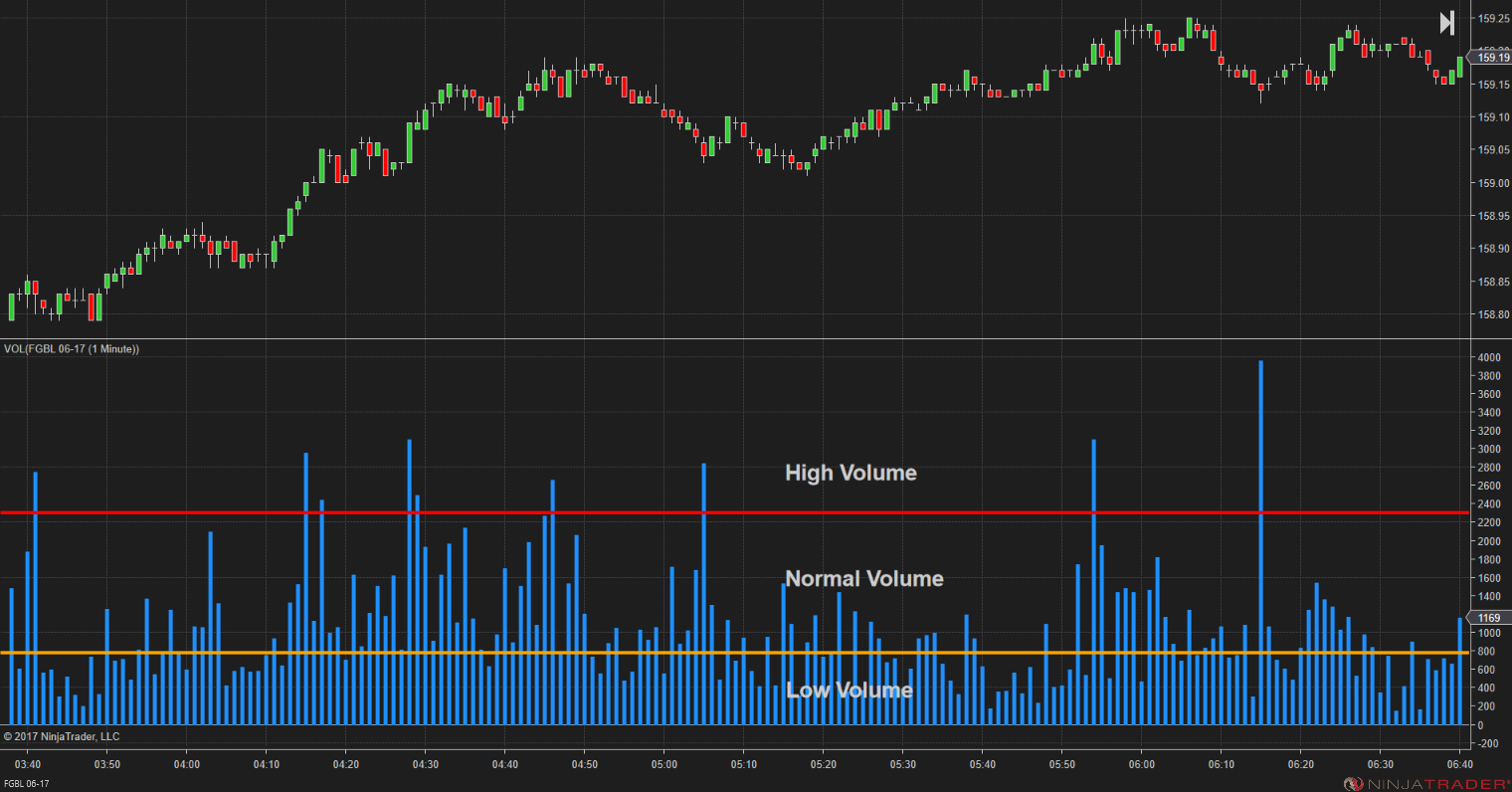Click the tallest volume bar near 06:15

coord(1260,542)
